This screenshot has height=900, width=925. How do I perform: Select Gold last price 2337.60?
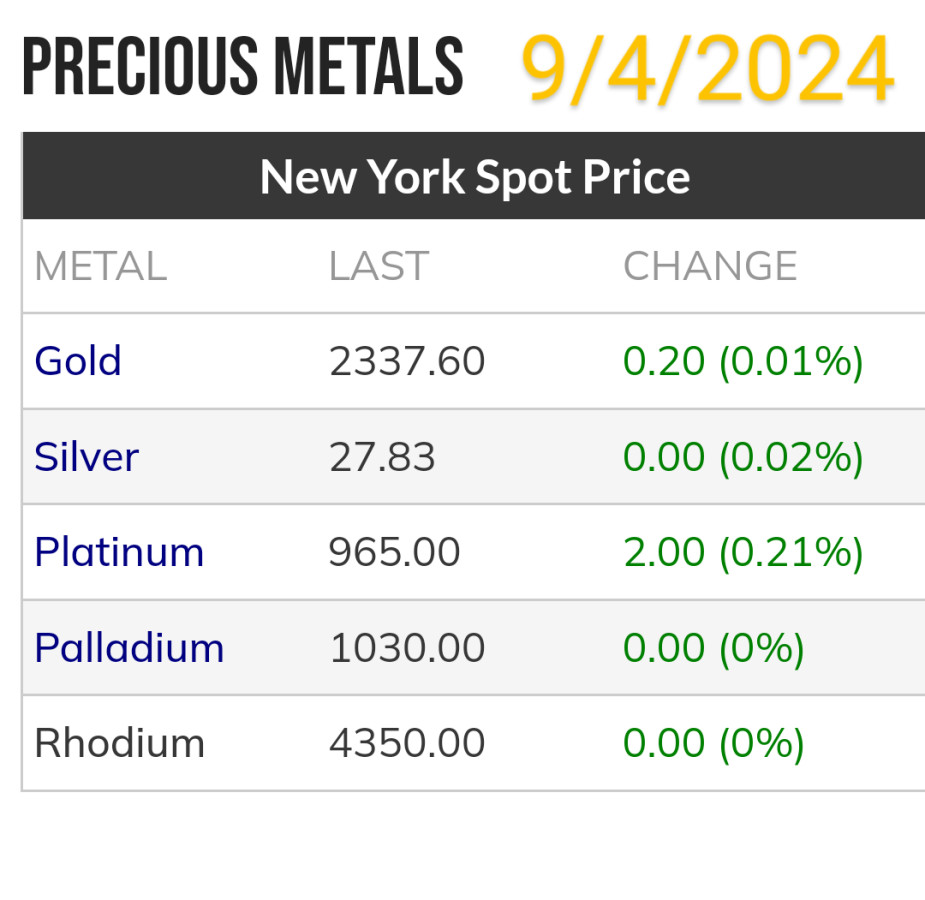pyautogui.click(x=407, y=361)
